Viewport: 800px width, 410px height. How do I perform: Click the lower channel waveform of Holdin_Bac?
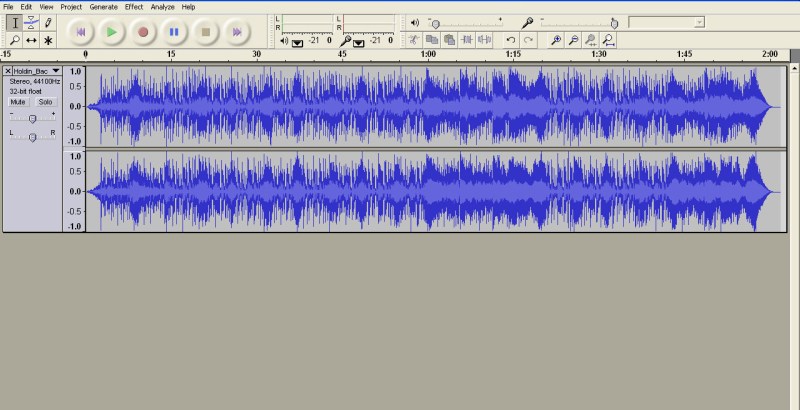point(436,191)
